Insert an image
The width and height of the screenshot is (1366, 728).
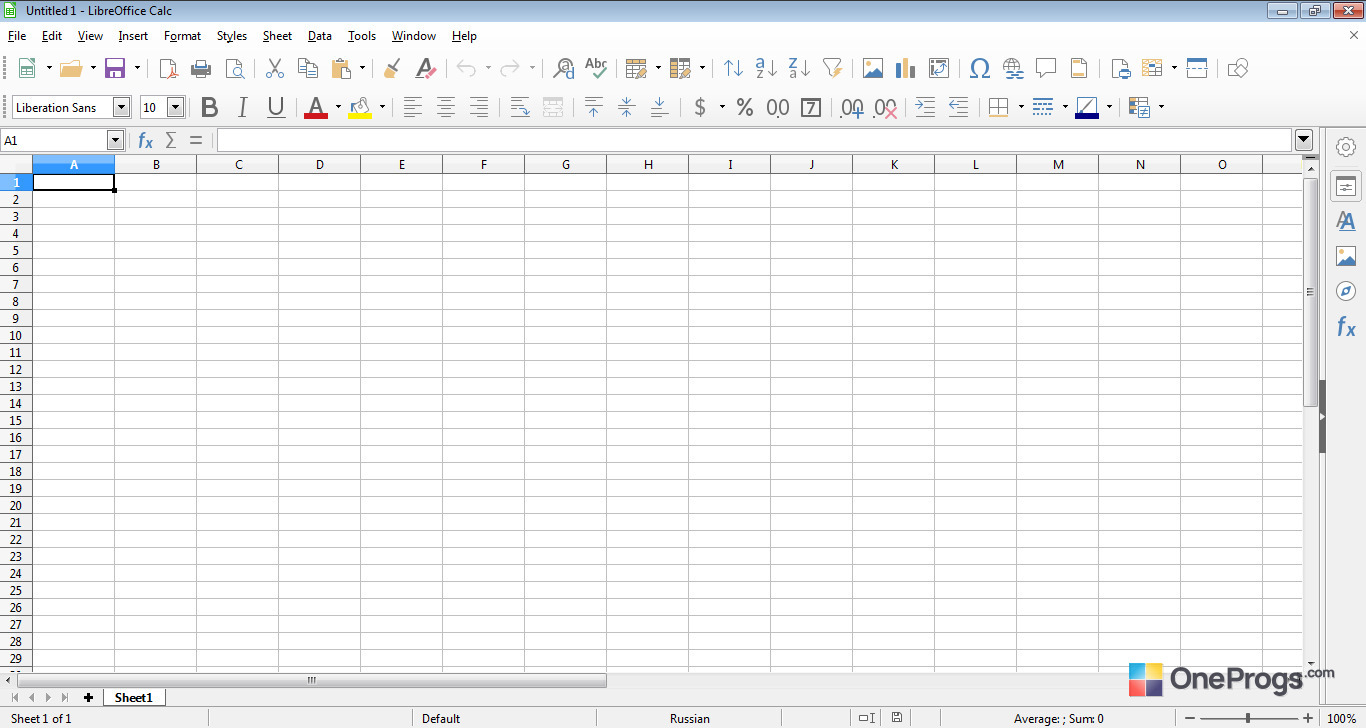pos(873,68)
